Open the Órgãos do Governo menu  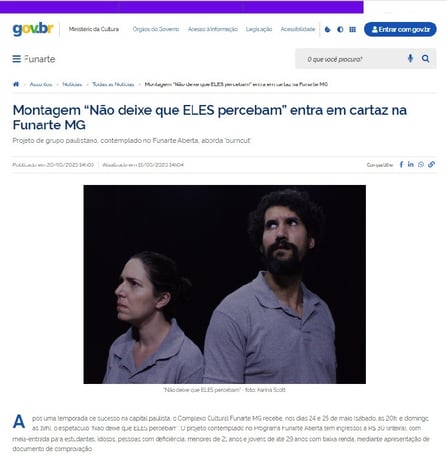[x=156, y=29]
